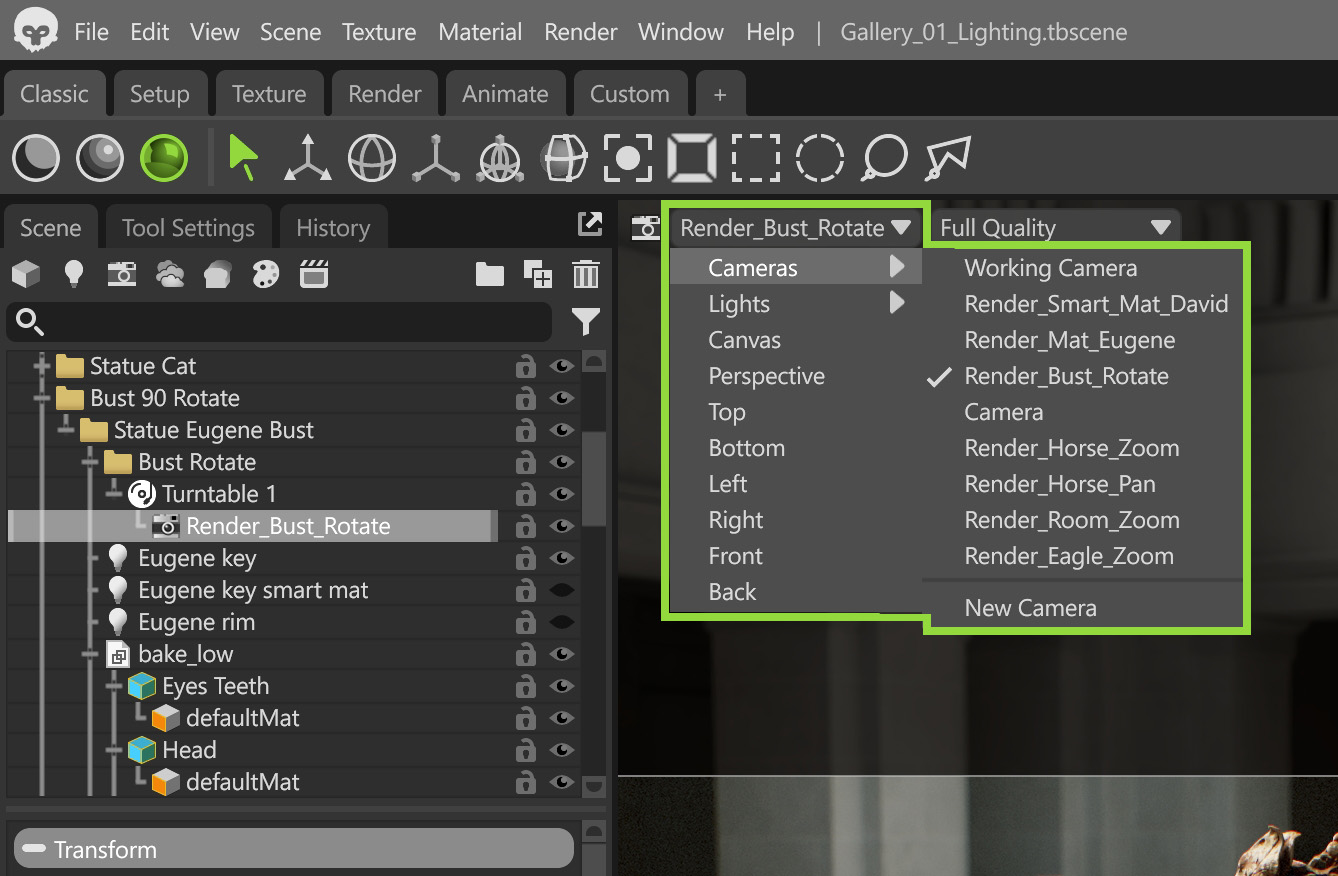Screen dimensions: 1338x876
Task: Toggle lock on Statue Cat folder
Action: 524,366
